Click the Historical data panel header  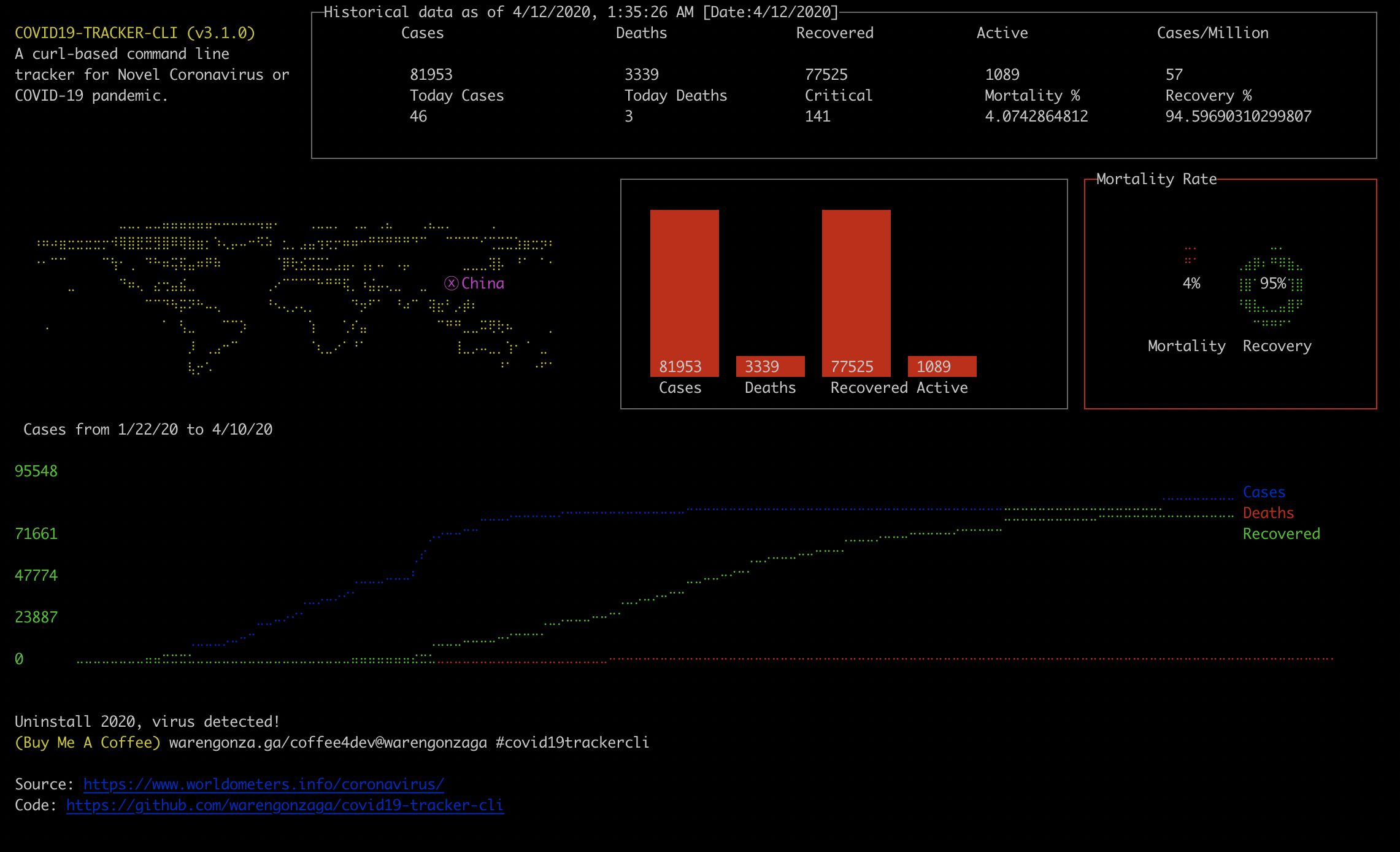tap(580, 12)
